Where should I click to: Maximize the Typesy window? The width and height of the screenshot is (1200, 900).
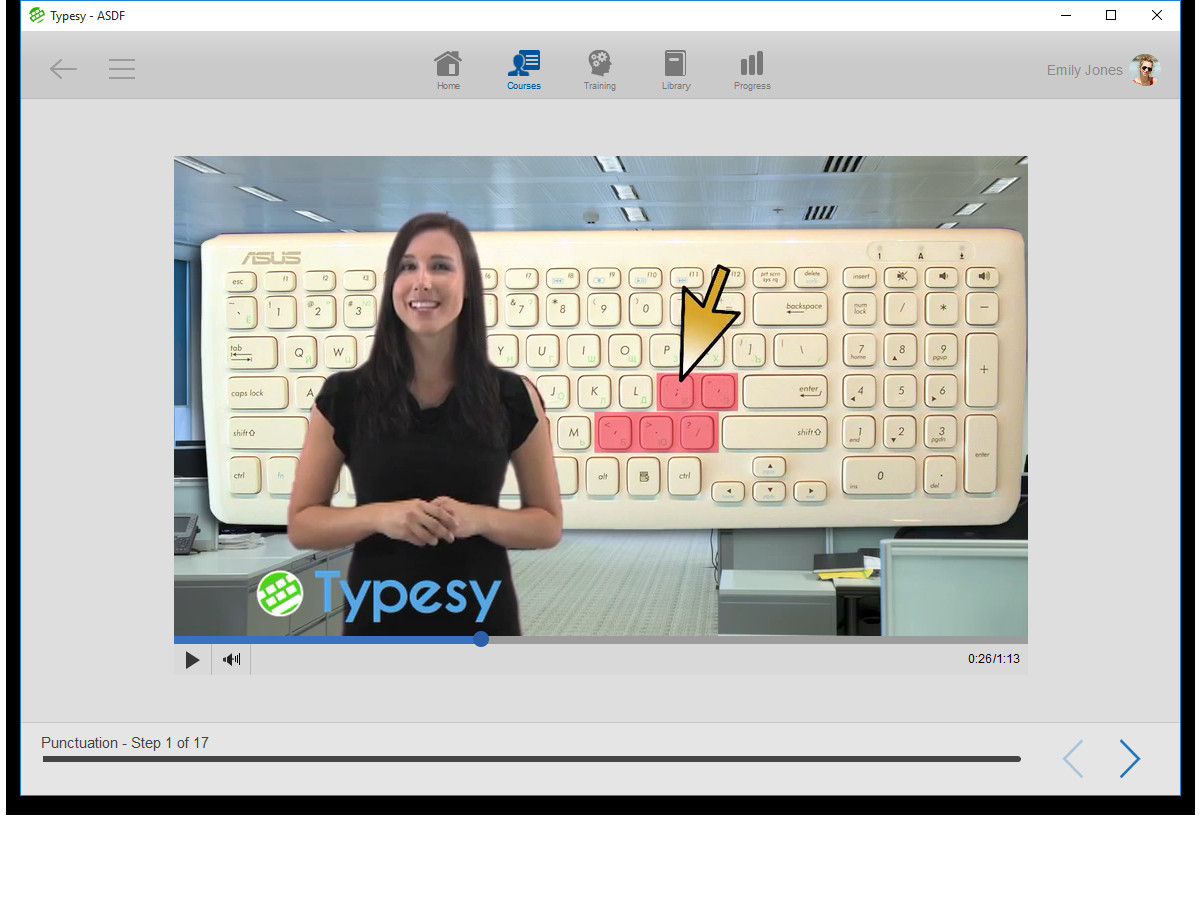pyautogui.click(x=1111, y=15)
